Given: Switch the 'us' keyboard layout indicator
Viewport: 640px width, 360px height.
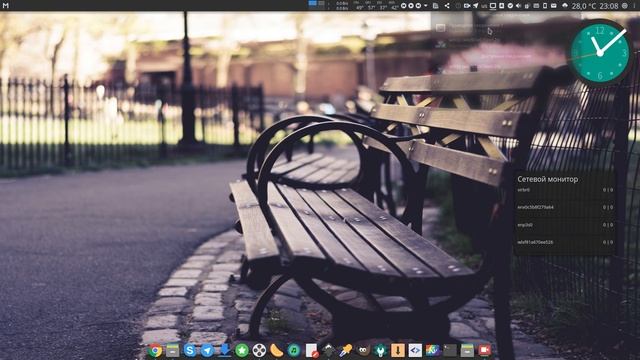Looking at the screenshot, I should pos(484,6).
